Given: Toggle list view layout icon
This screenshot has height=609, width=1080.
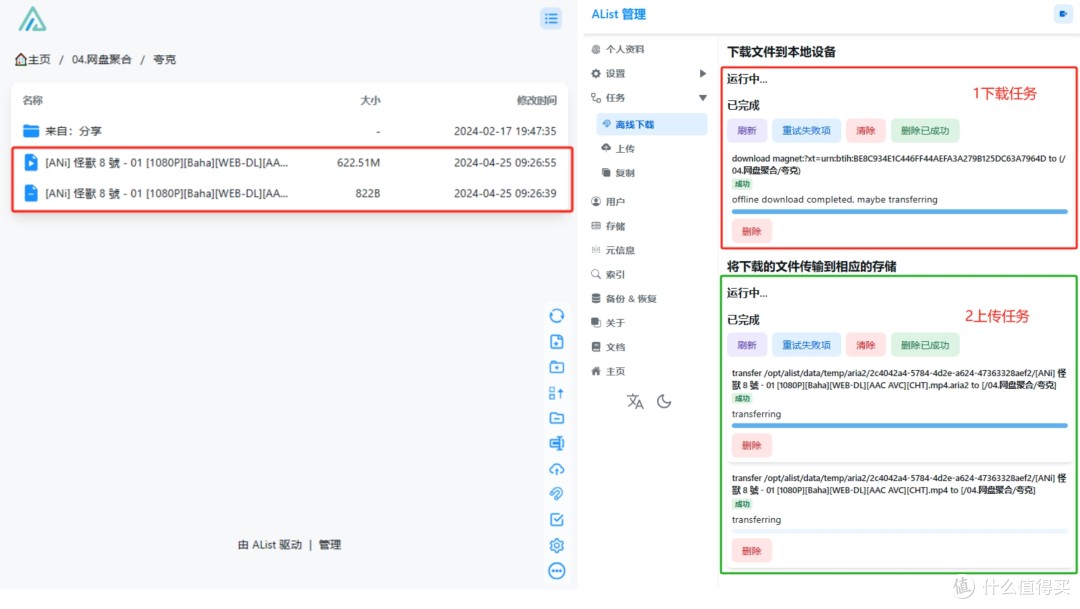Looking at the screenshot, I should [551, 19].
